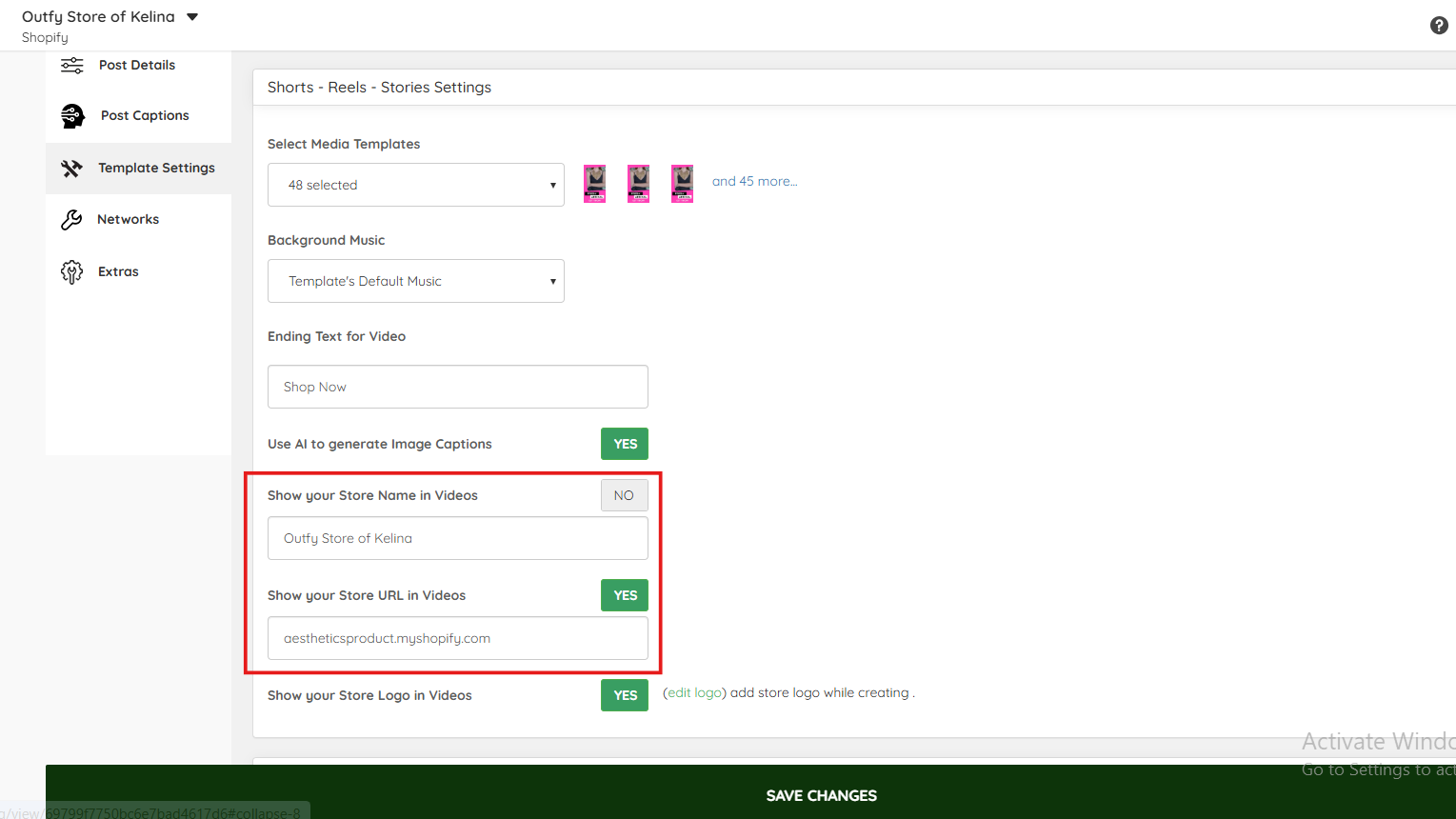Click the third media template thumbnail
The width and height of the screenshot is (1456, 819).
tap(683, 184)
